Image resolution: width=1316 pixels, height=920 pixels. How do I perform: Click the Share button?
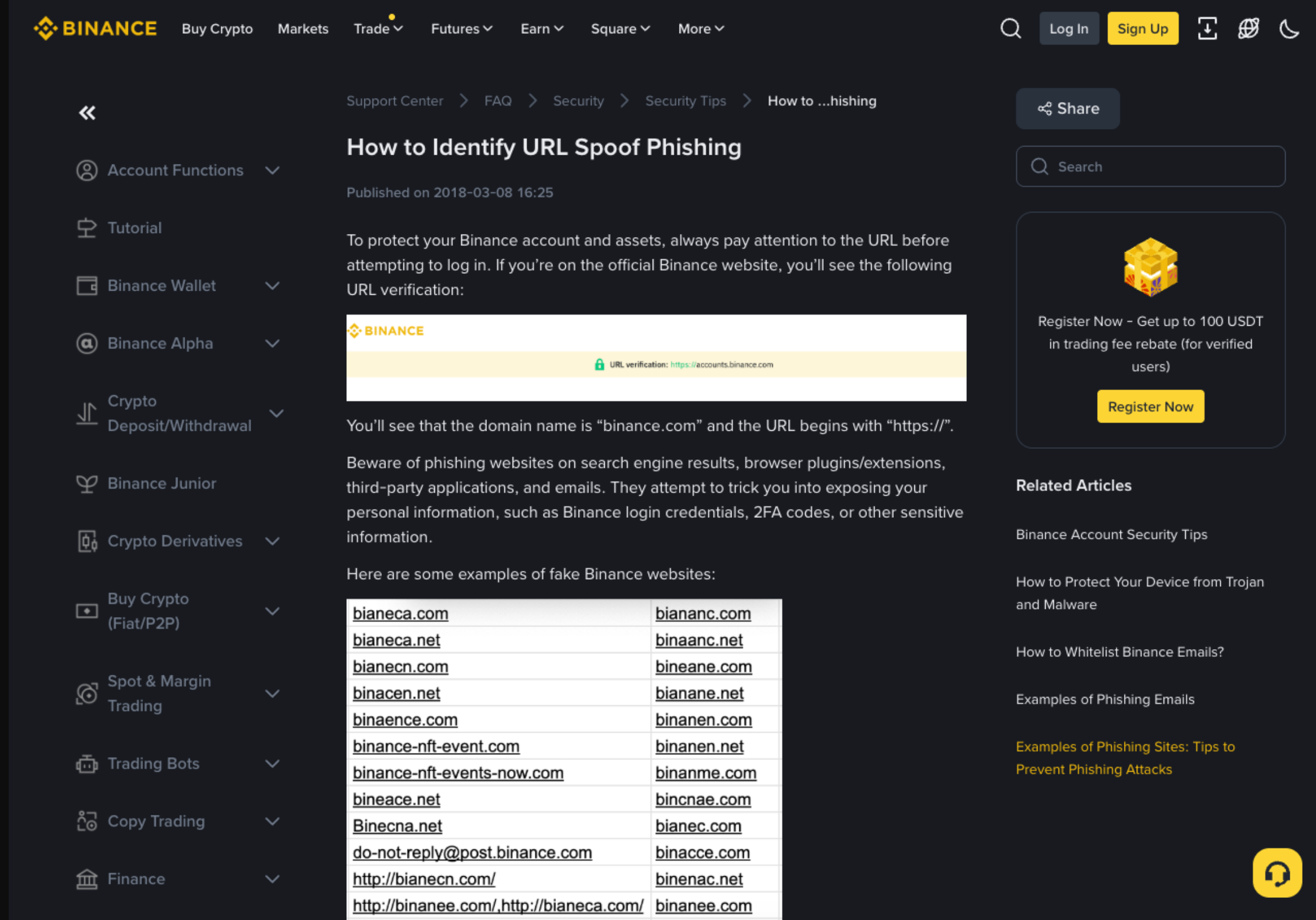point(1068,109)
